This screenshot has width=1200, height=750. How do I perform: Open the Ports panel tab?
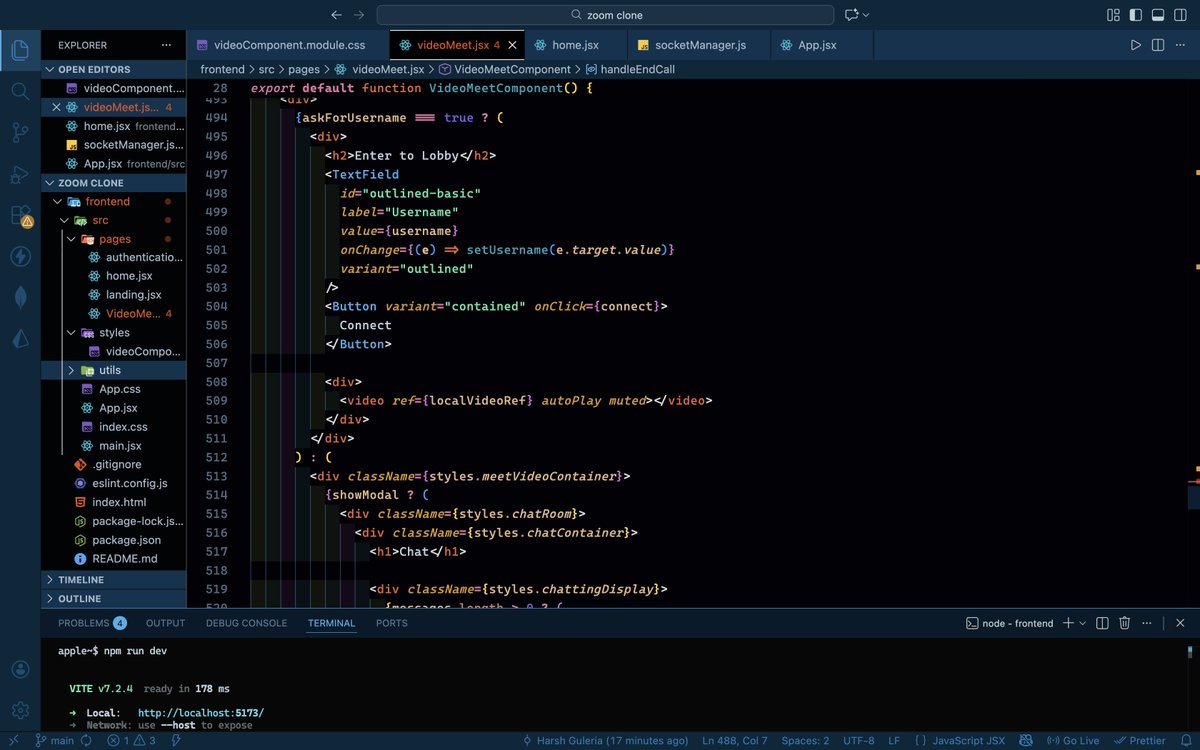pos(391,623)
